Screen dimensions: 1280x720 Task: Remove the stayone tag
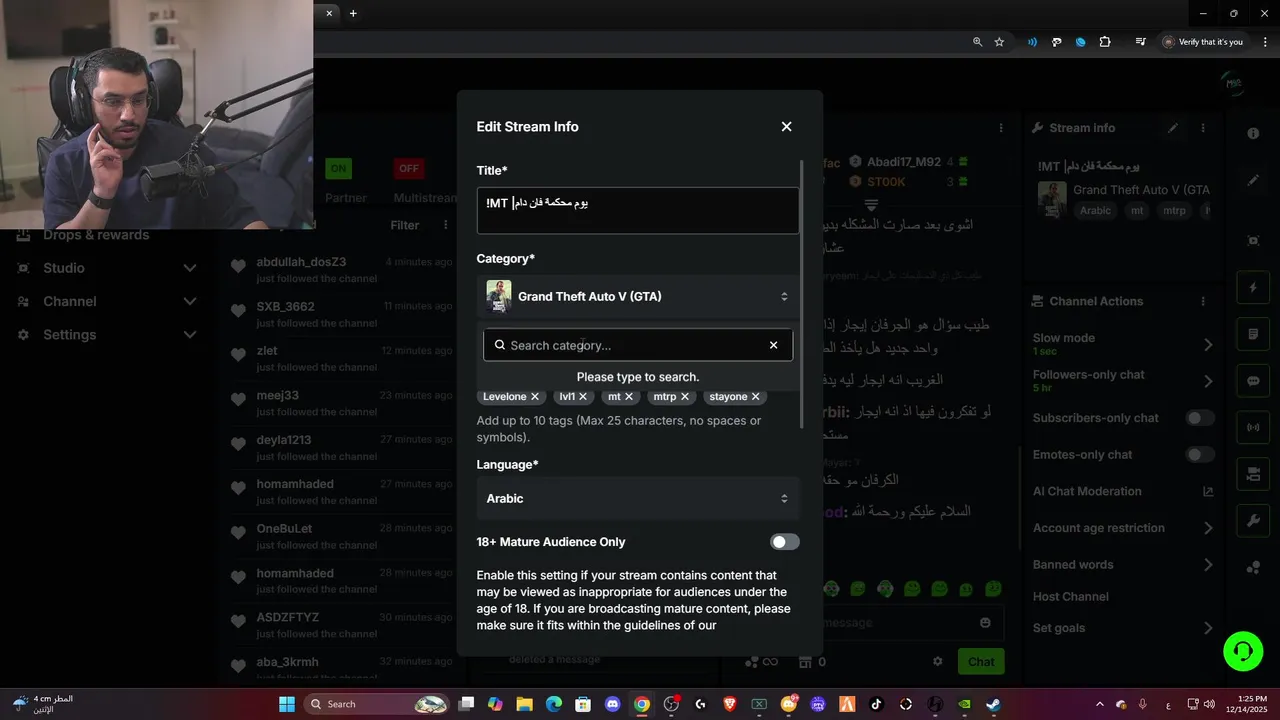pyautogui.click(x=756, y=397)
